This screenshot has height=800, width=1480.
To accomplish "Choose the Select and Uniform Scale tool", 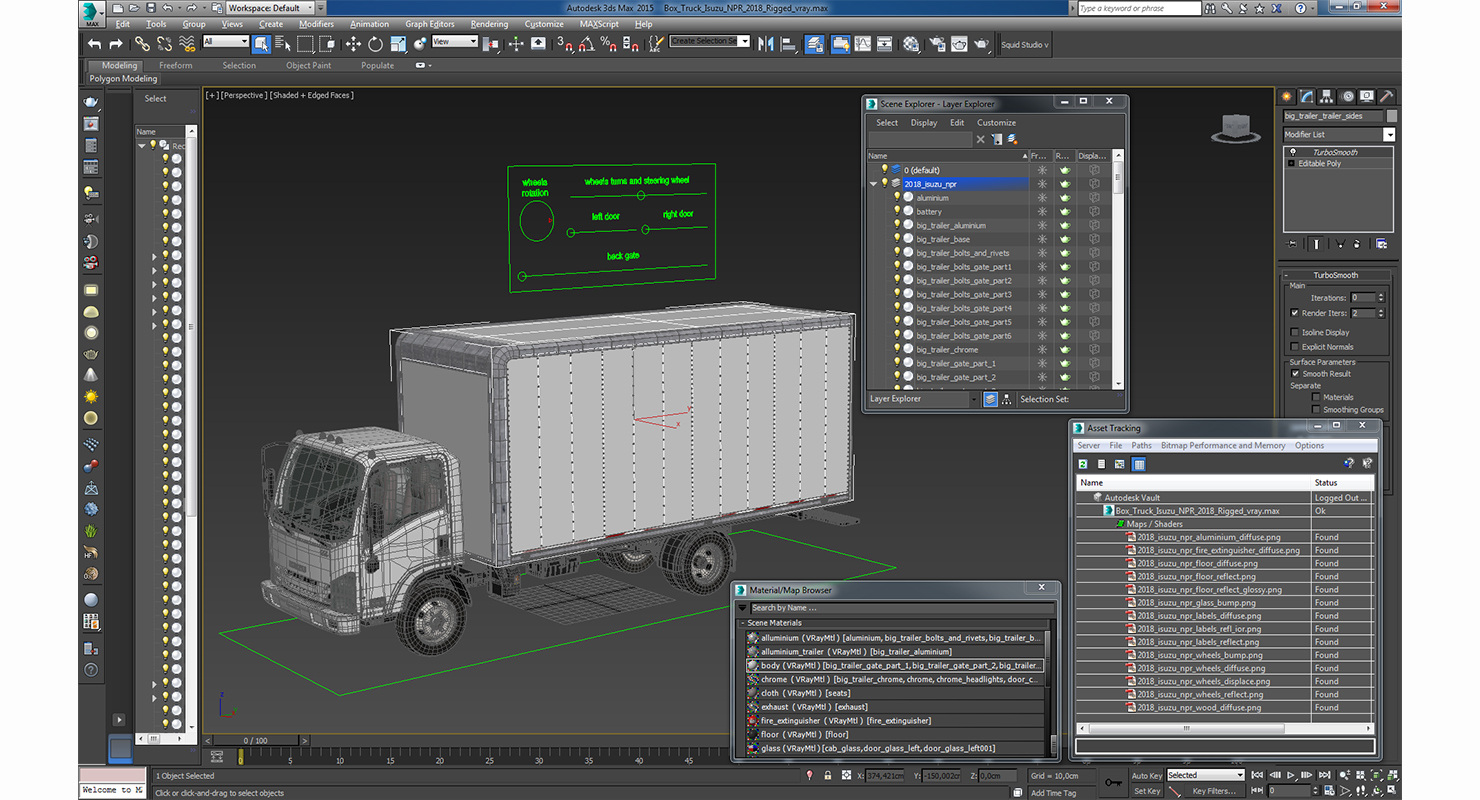I will point(398,44).
